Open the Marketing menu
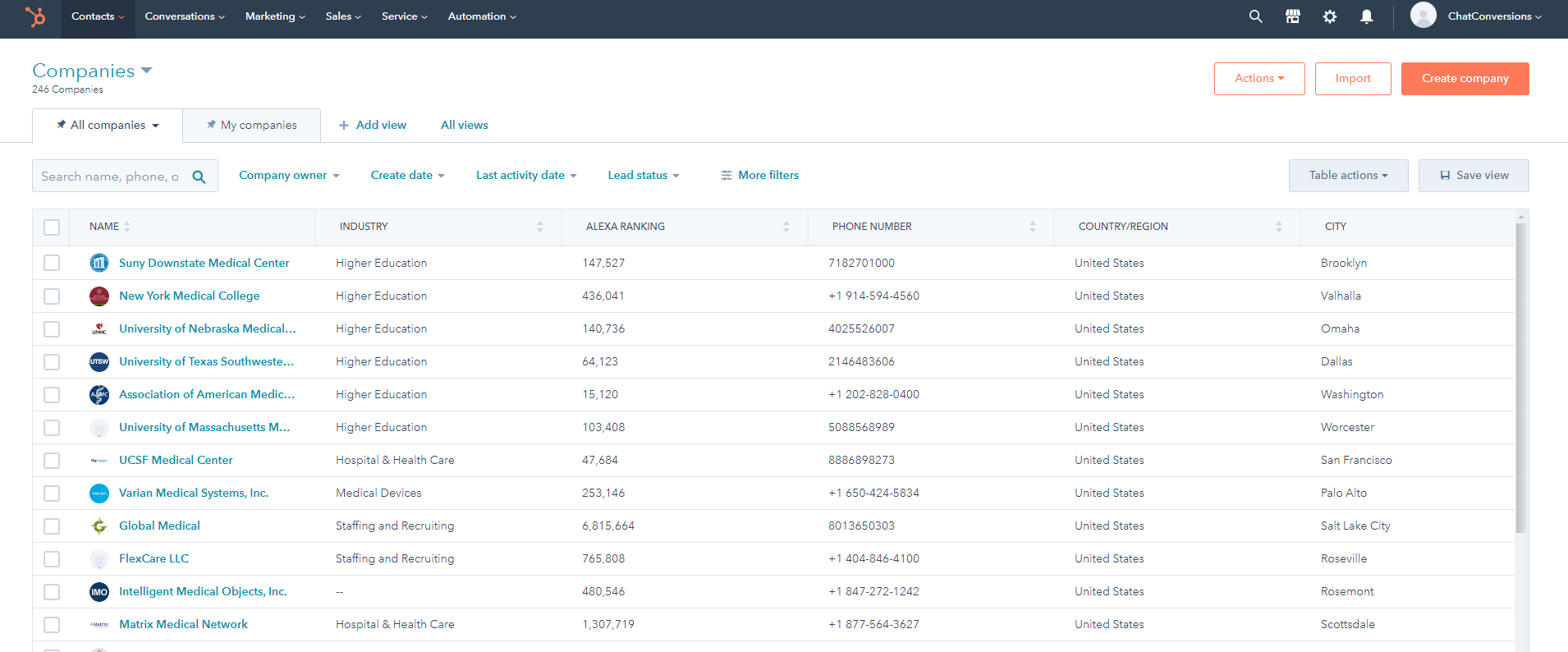 (x=275, y=16)
